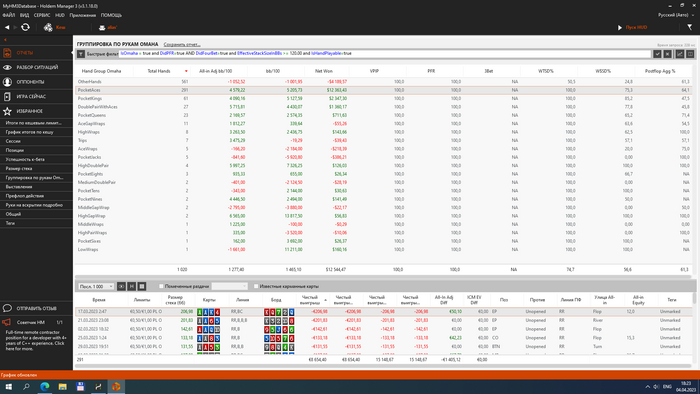
Task: Select the OtherHands row
Action: [384, 82]
